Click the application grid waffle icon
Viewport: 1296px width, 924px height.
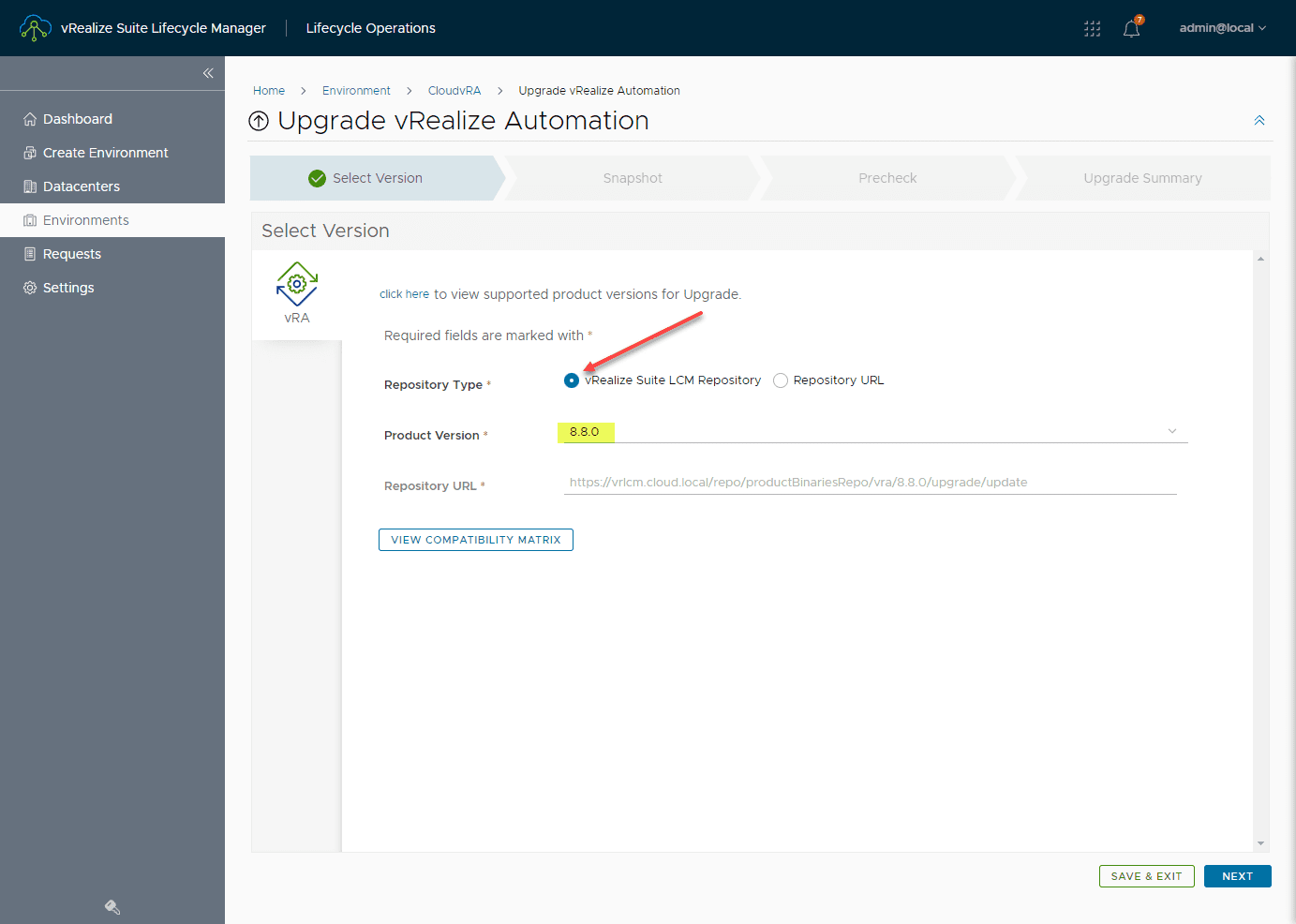point(1092,28)
